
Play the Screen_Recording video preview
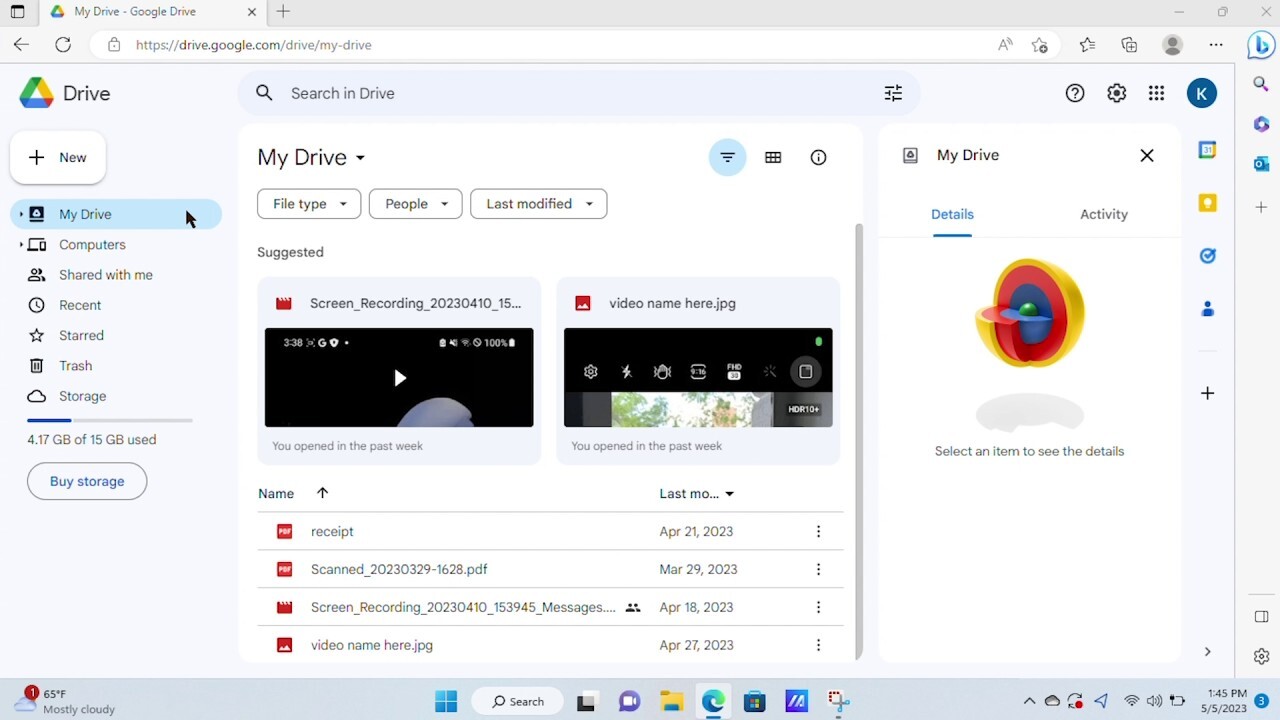pyautogui.click(x=399, y=377)
